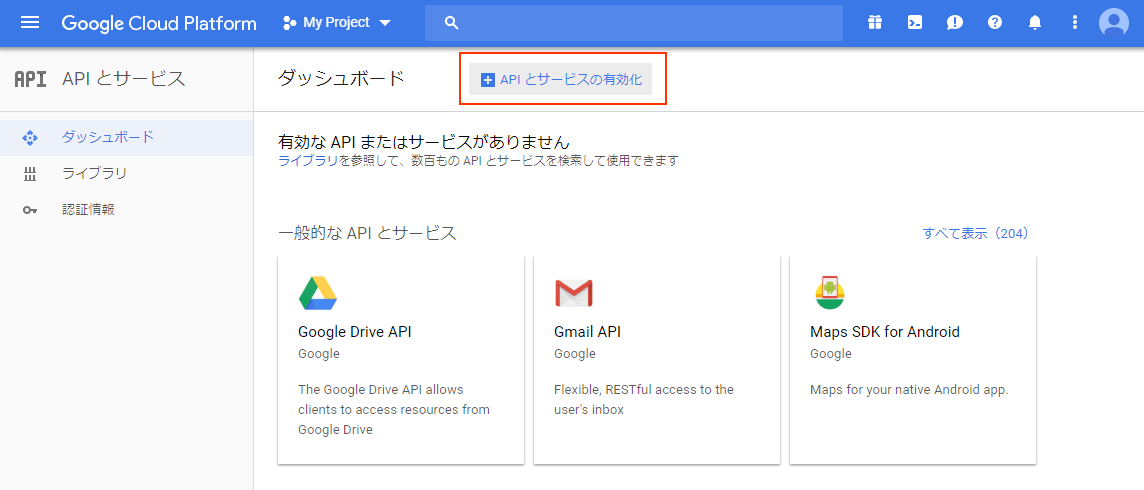Viewport: 1144px width, 490px height.
Task: Click the Google Cloud Platform logo text
Action: [x=159, y=23]
